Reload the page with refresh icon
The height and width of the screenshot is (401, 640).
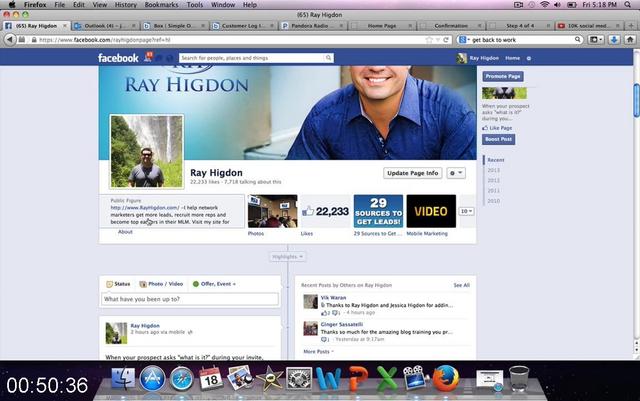point(446,40)
